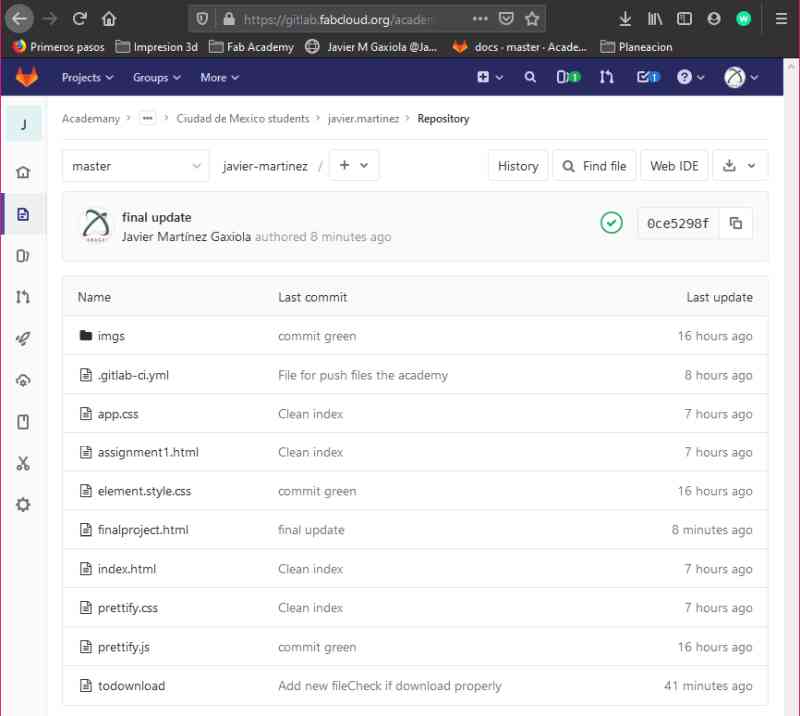Reload the page with the refresh icon
Image resolution: width=800 pixels, height=716 pixels.
tap(79, 19)
